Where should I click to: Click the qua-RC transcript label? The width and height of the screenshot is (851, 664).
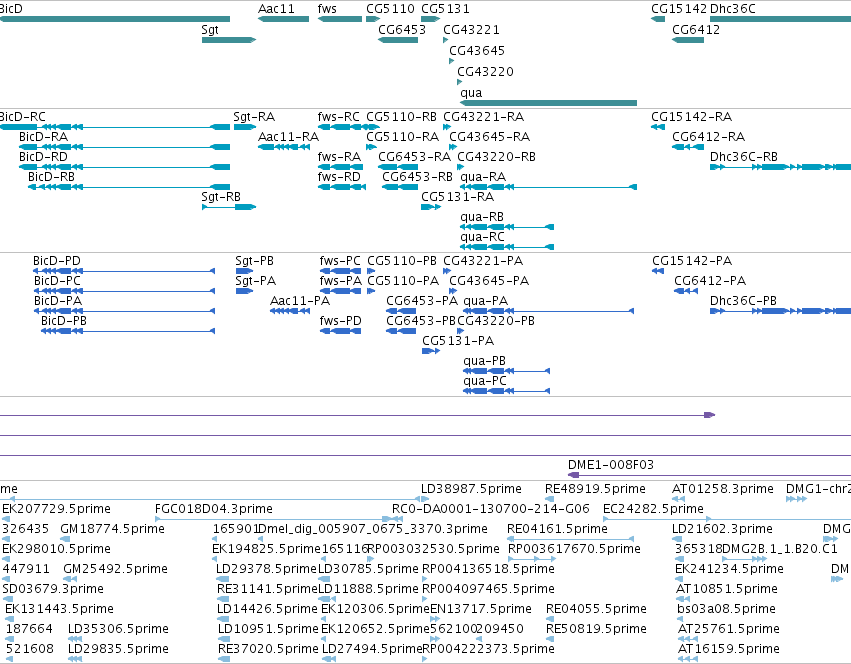coord(482,237)
